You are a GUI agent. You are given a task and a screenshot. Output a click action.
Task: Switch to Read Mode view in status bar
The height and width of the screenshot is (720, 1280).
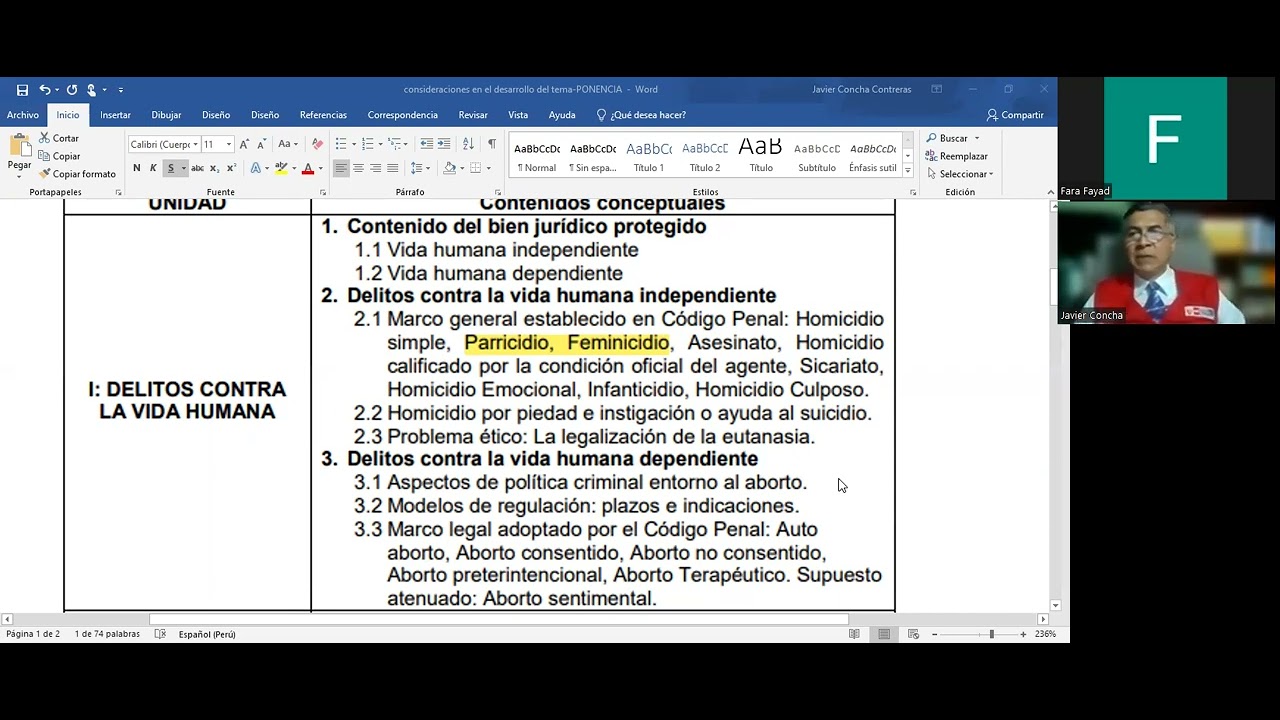pos(854,634)
